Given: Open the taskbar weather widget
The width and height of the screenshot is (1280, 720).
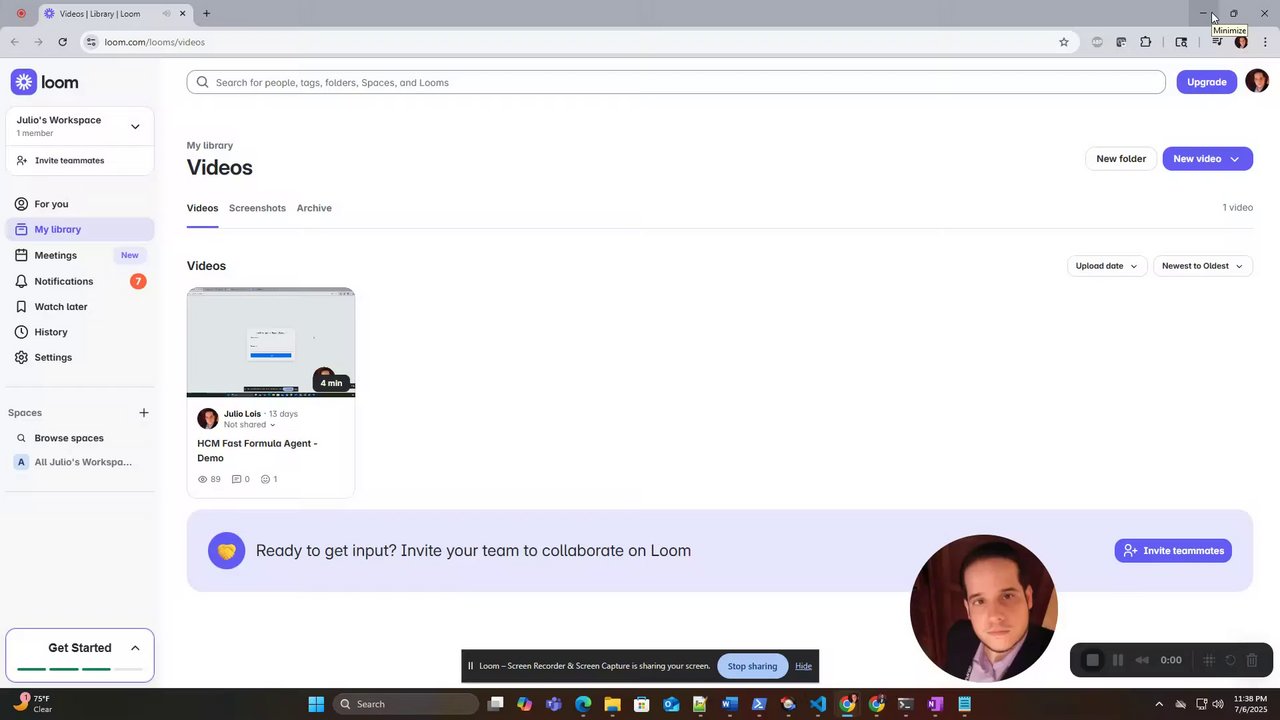Looking at the screenshot, I should tap(33, 704).
